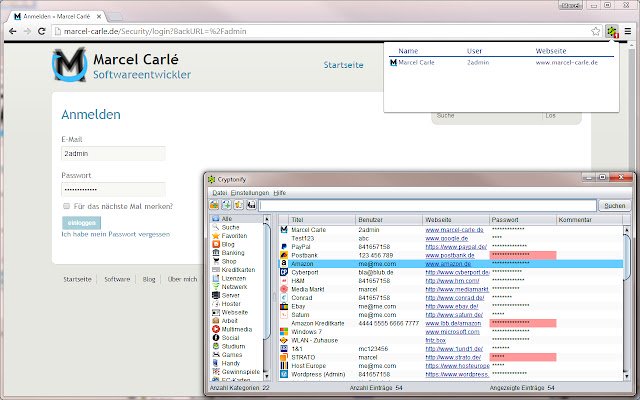Click Software in the footer navigation
Viewport: 640px width, 400px height.
(117, 279)
